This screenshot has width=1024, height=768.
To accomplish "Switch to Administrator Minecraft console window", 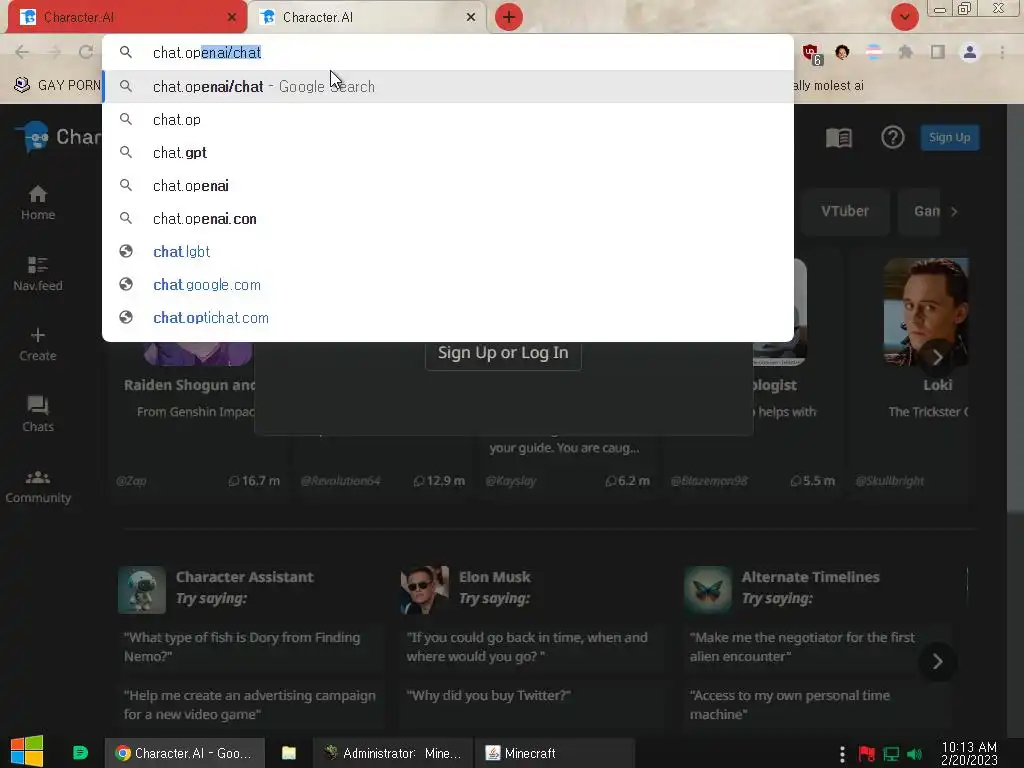I will [394, 753].
